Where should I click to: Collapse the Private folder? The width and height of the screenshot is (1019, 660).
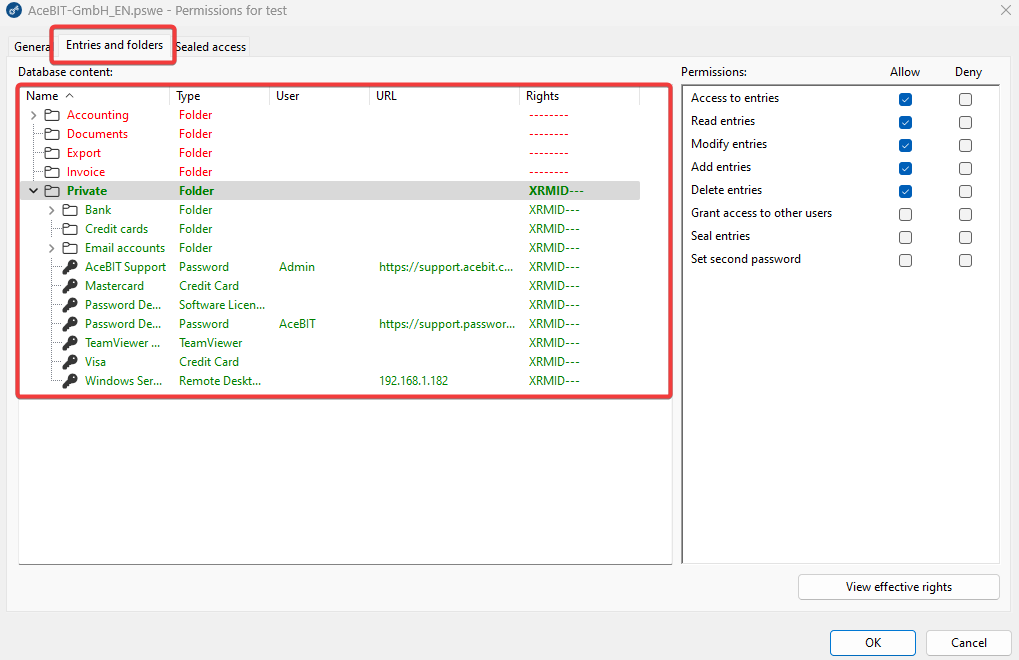33,191
